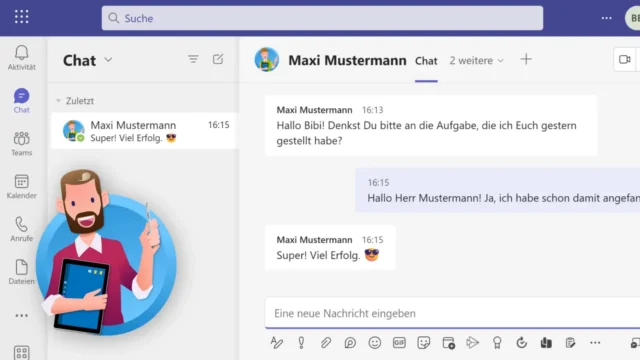640x360 pixels.
Task: Click the message 'Super! Viel Erfolg.' in conversation
Action: click(330, 247)
